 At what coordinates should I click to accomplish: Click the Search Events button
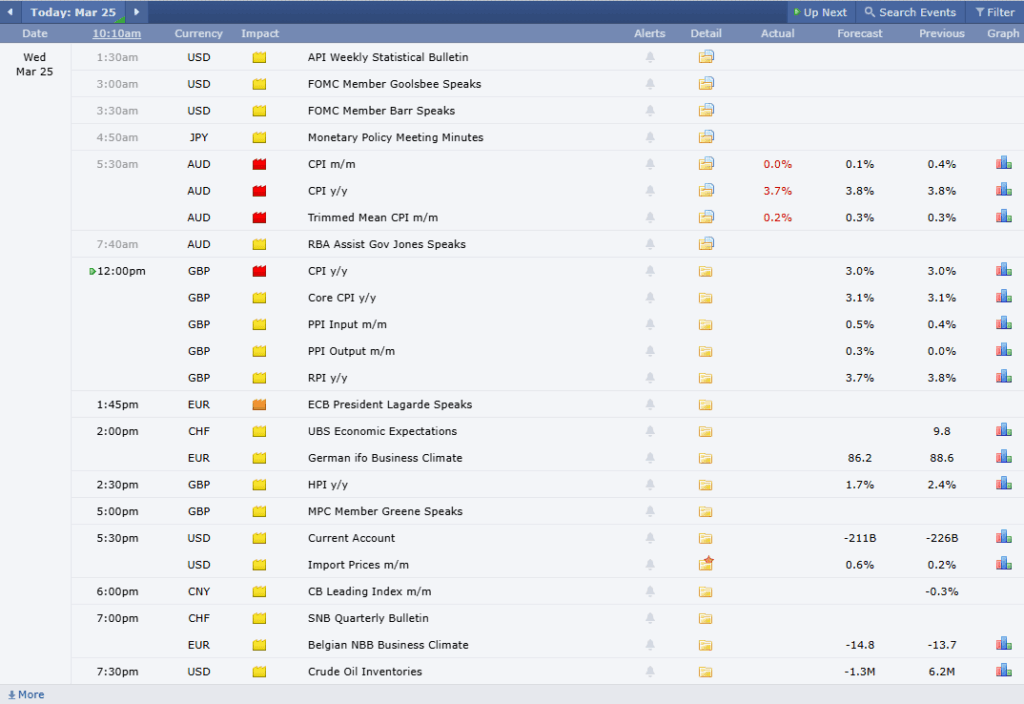pyautogui.click(x=910, y=12)
